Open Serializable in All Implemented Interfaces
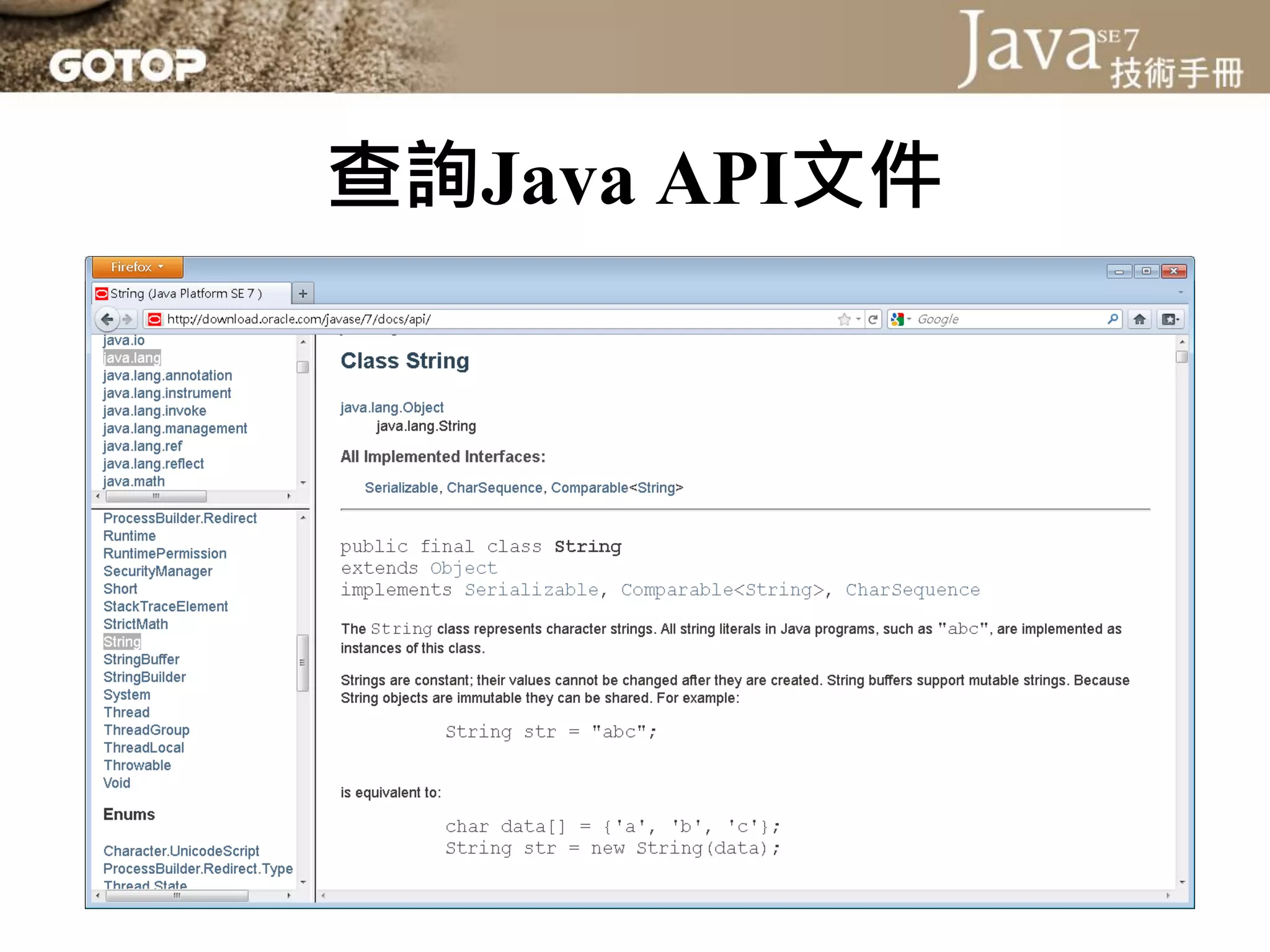Screen dimensions: 1270x952 [401, 488]
